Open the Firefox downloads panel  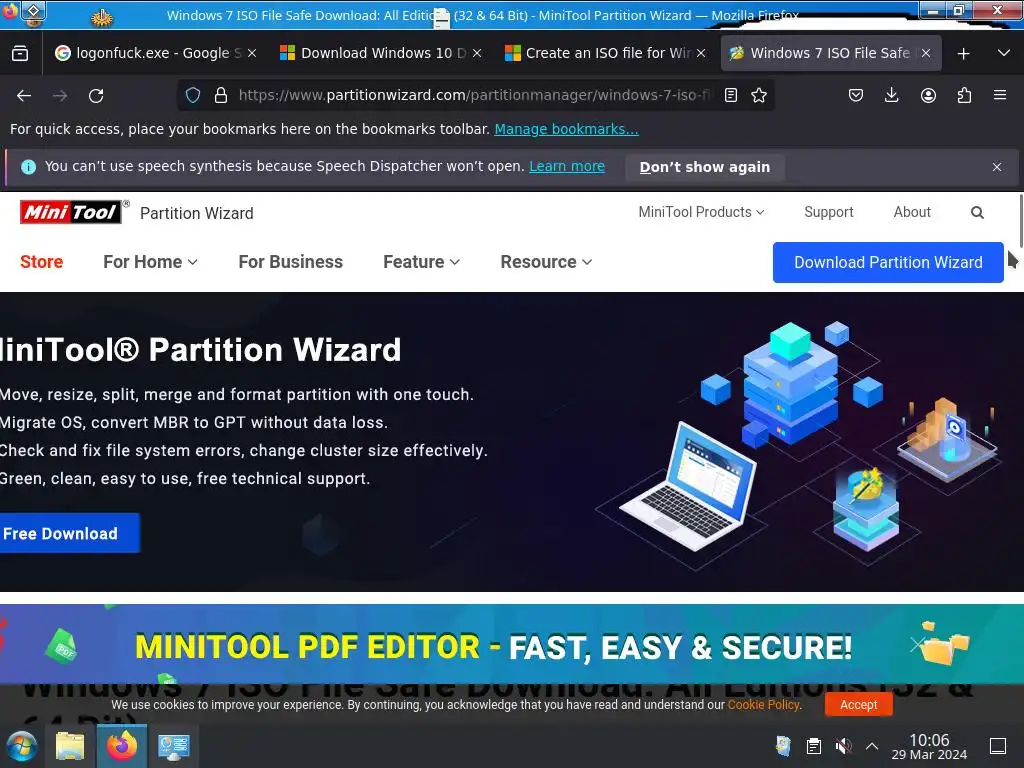(x=891, y=95)
